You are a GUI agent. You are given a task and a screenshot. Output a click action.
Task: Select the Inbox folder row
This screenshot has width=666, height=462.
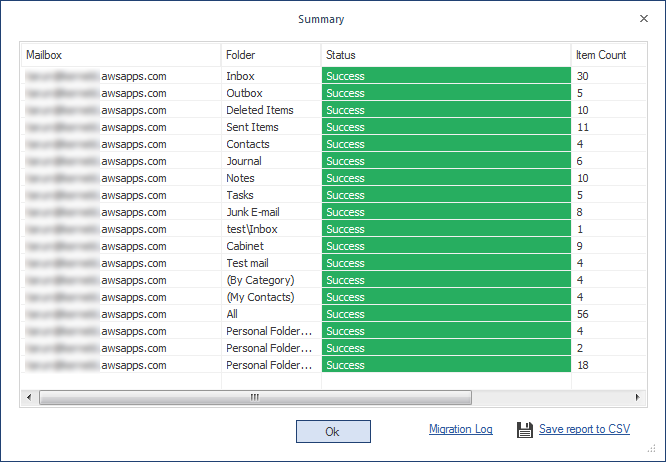click(x=240, y=76)
